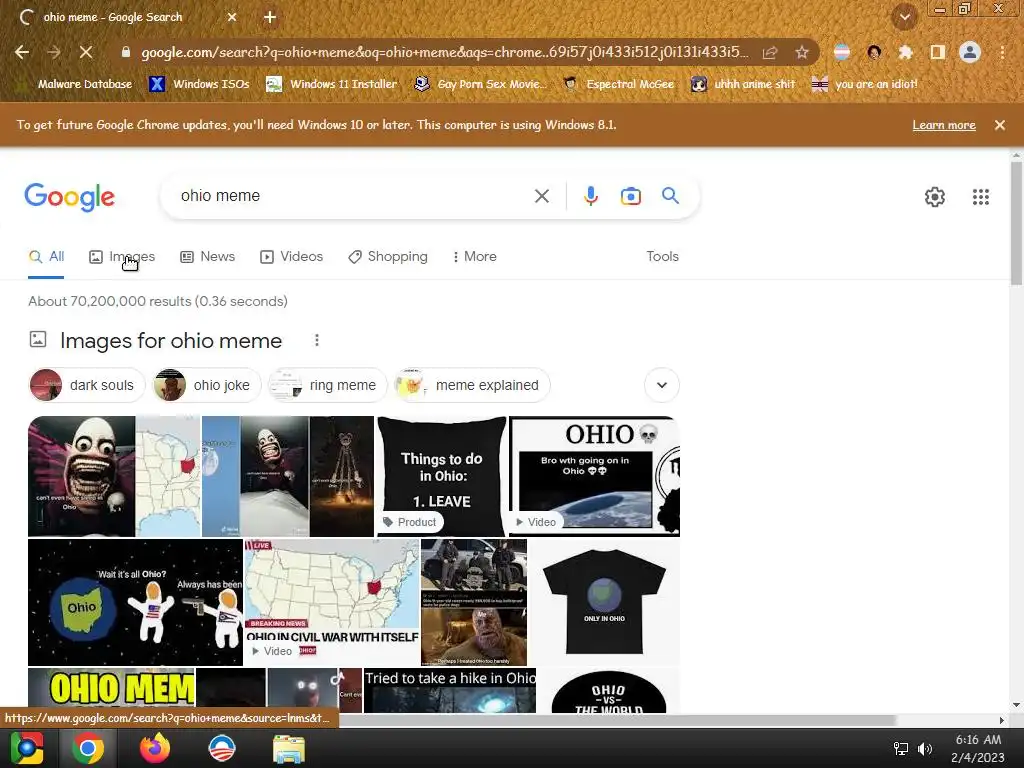The image size is (1024, 768).
Task: Open the taskbar clock and date
Action: coord(978,748)
